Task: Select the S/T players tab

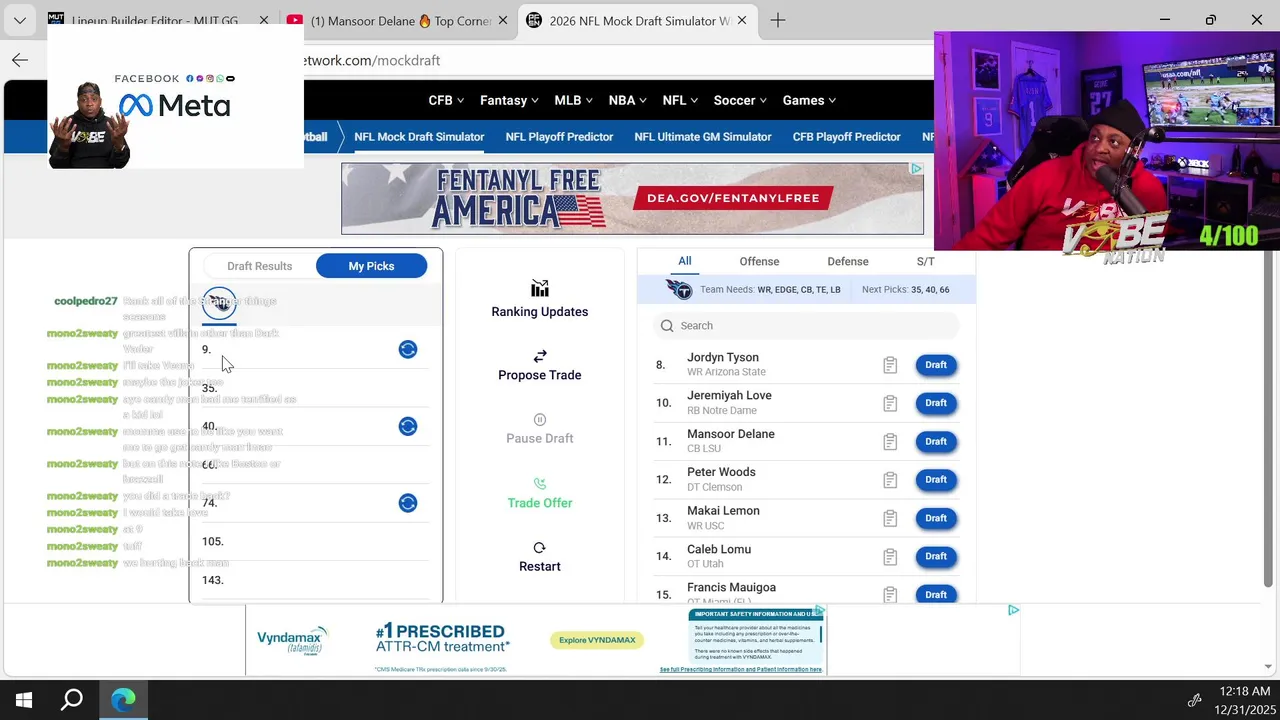Action: click(x=926, y=262)
